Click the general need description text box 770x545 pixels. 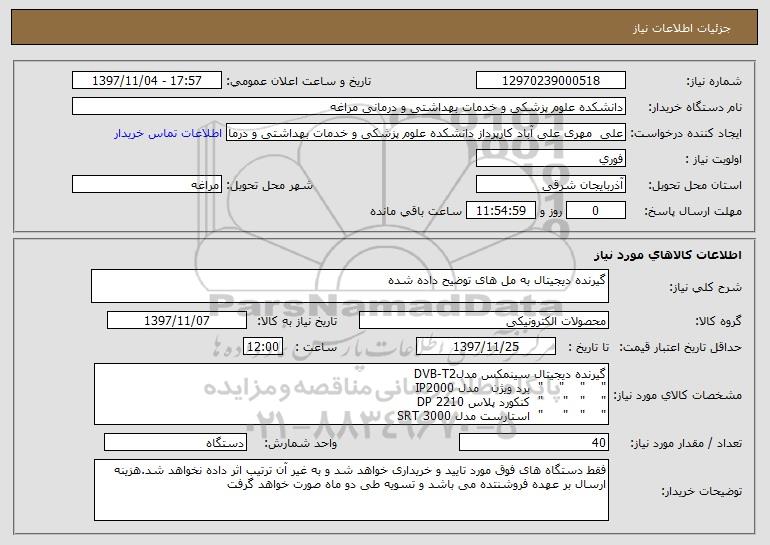(x=350, y=286)
